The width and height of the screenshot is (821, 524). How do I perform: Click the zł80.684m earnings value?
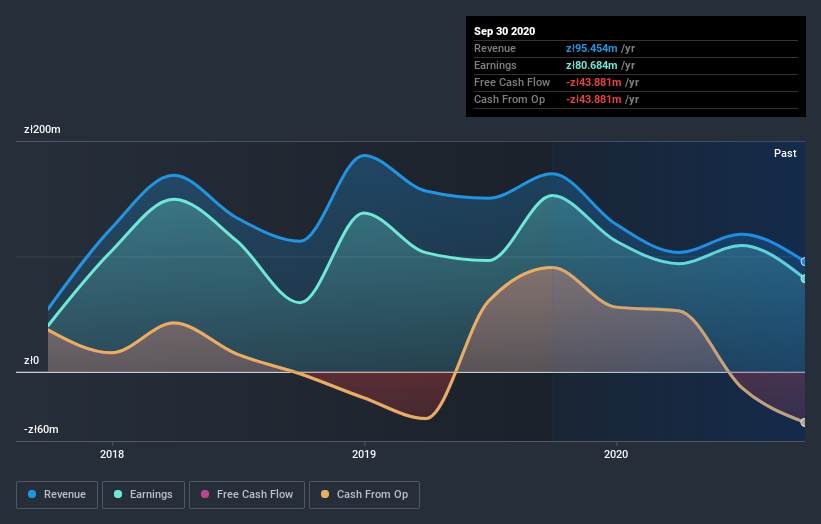click(592, 65)
